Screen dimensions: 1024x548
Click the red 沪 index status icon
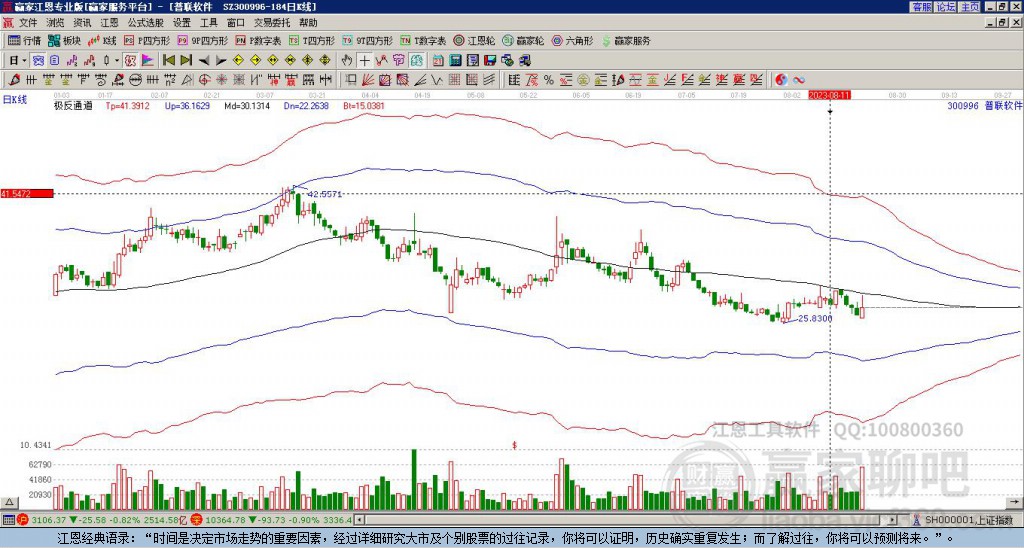click(x=22, y=520)
